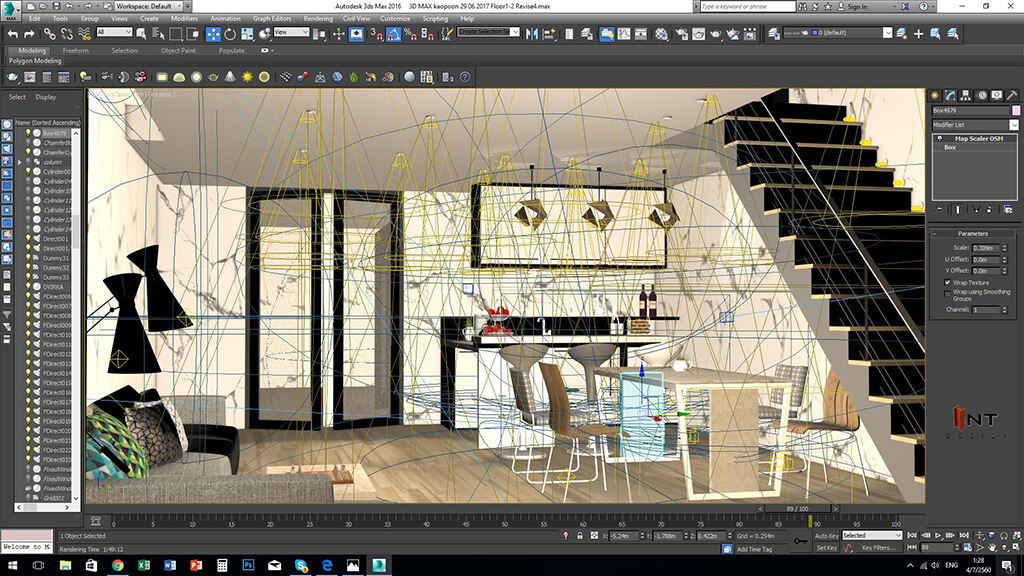The height and width of the screenshot is (576, 1024).
Task: Toggle visibility bulb of FDirect006 row
Action: click(x=28, y=296)
